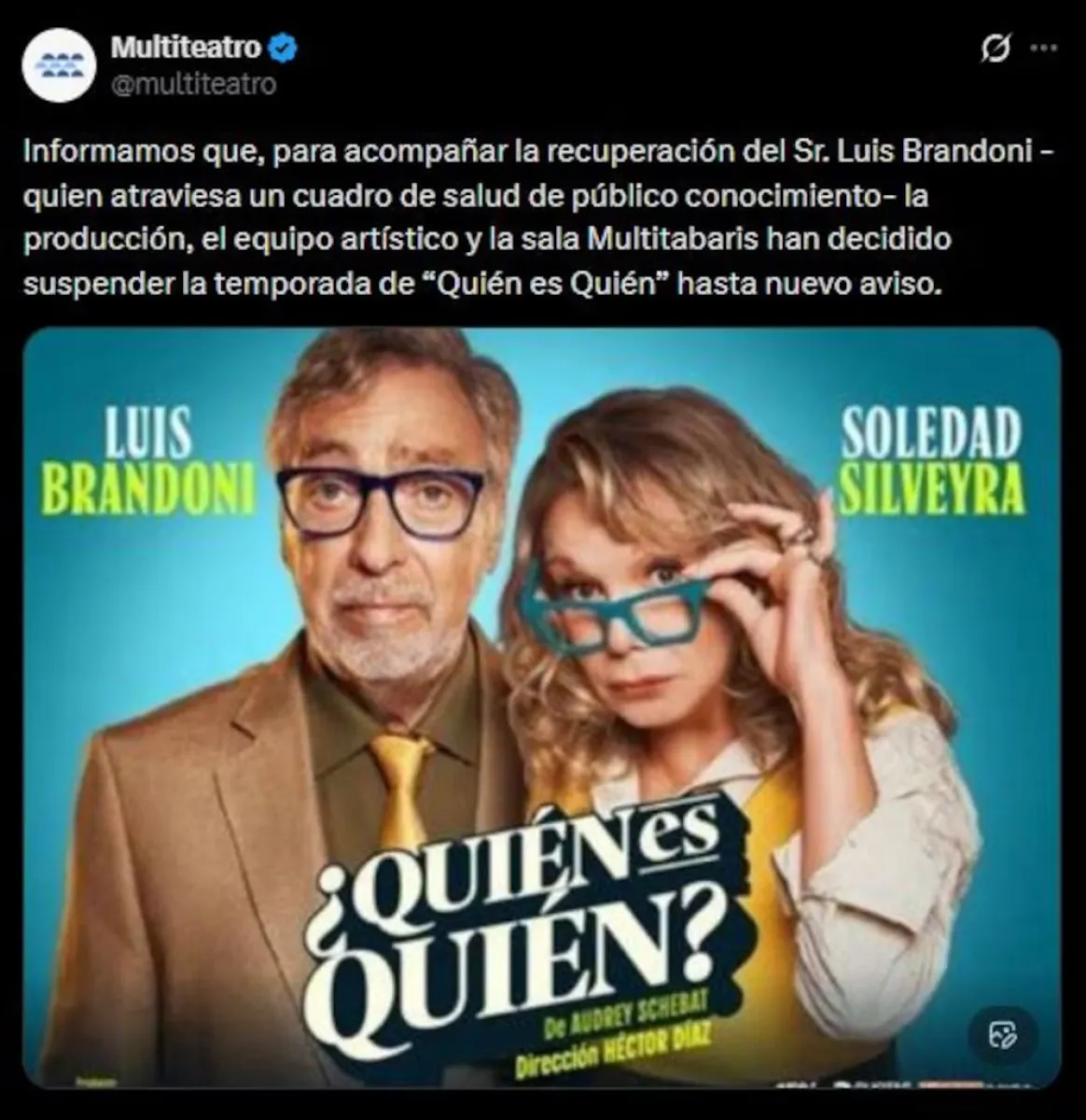Screen dimensions: 1086x1120
Task: Open the Quién es Quién poster image
Action: tap(541, 707)
